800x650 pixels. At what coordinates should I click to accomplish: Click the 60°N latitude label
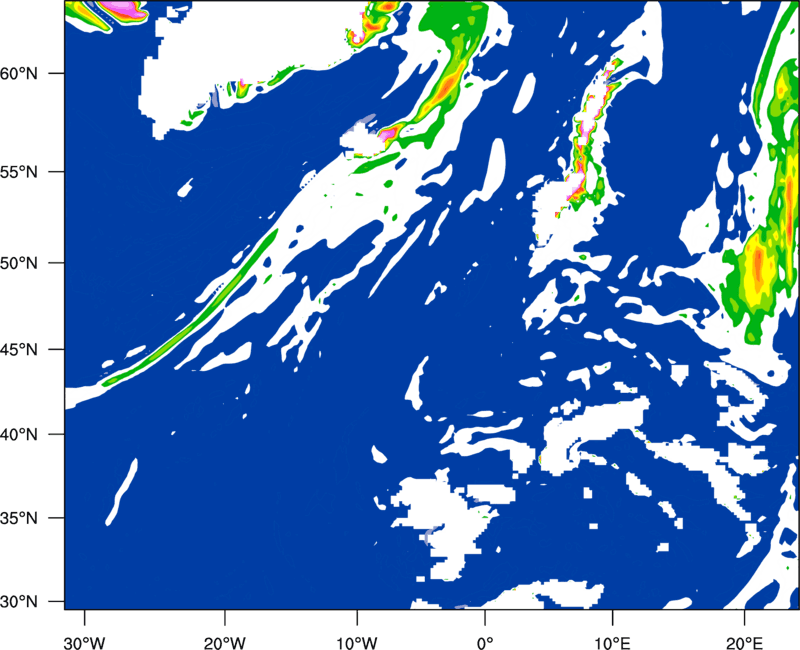tap(19, 73)
